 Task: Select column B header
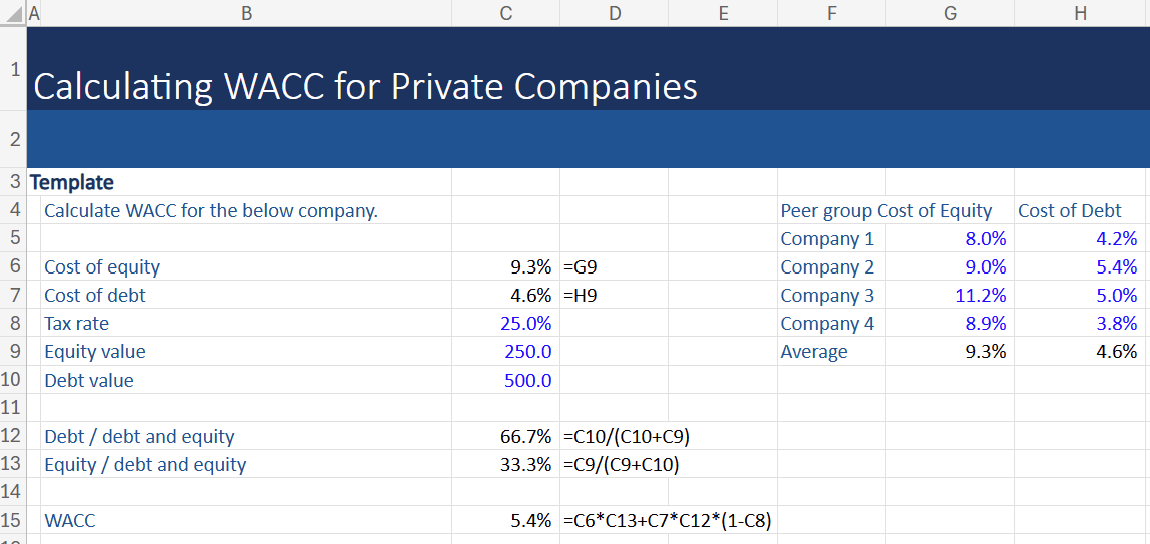point(246,13)
